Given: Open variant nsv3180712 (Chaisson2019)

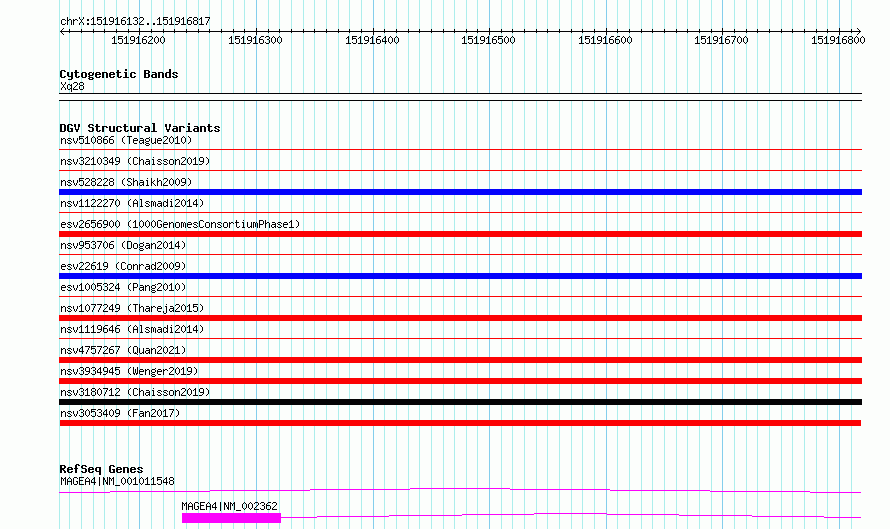Looking at the screenshot, I should [135, 392].
